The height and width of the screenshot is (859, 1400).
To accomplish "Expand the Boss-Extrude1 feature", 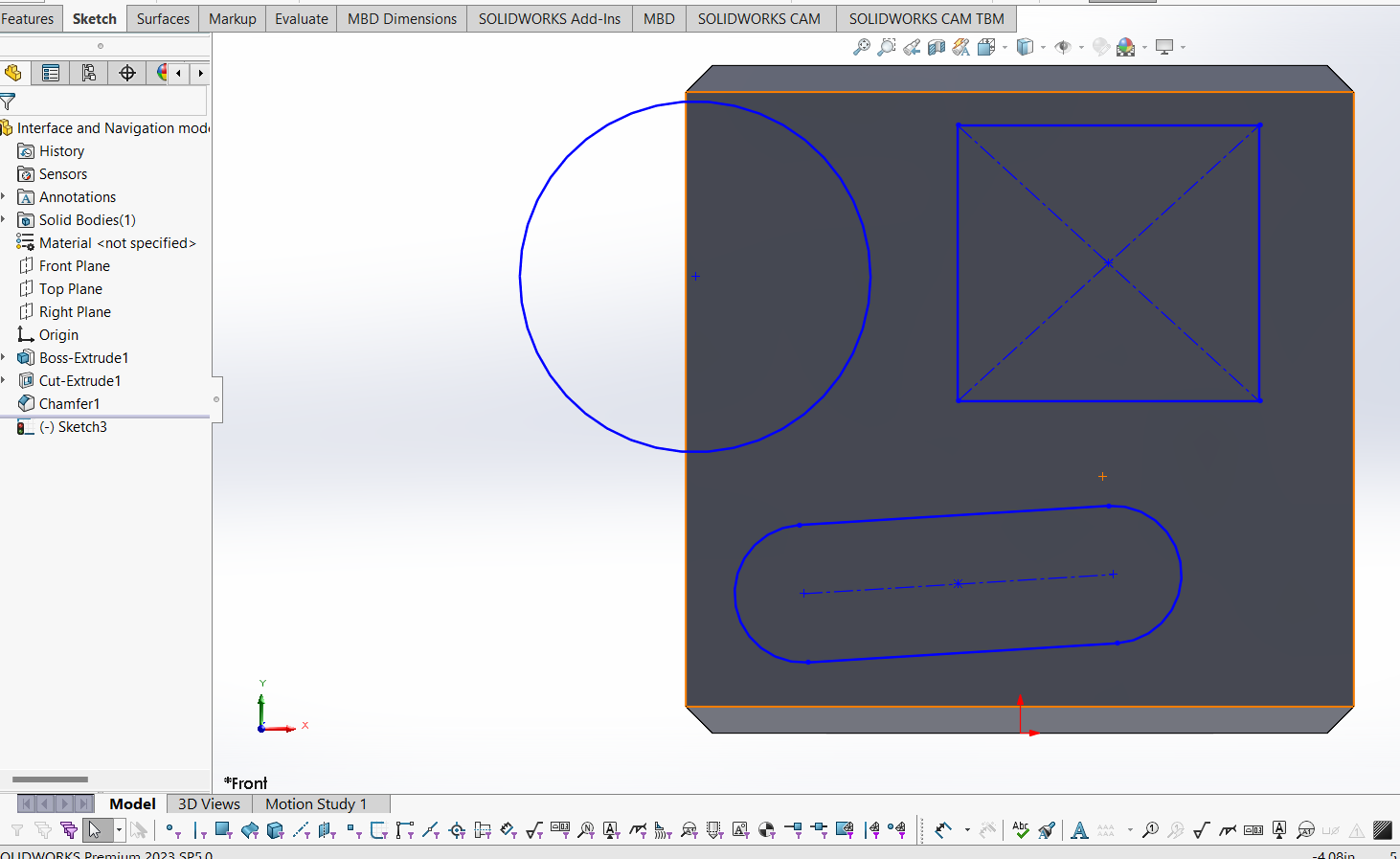I will tap(3, 358).
